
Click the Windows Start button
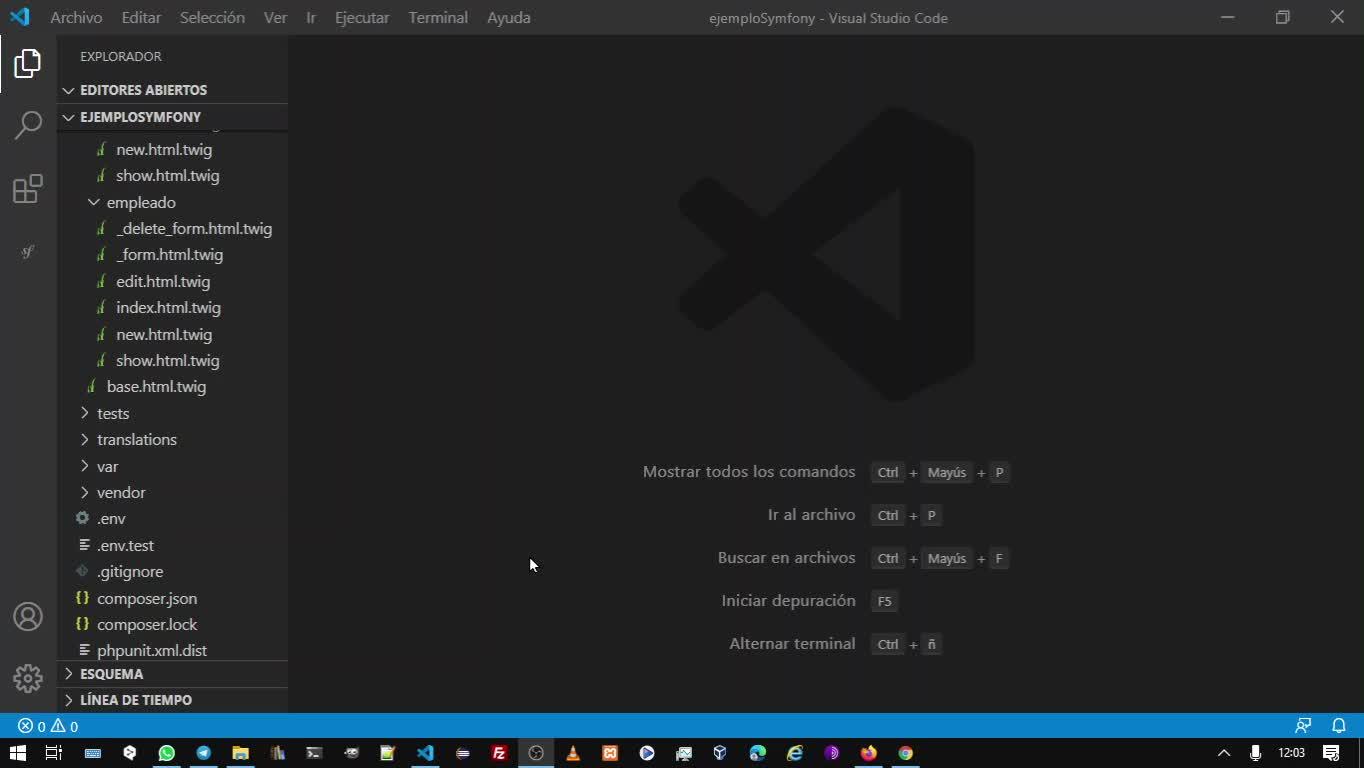tap(17, 753)
